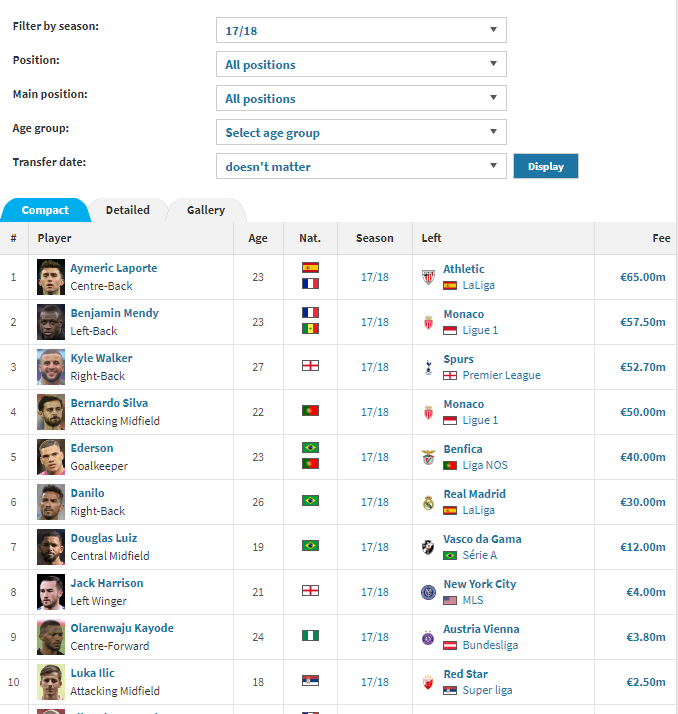Switch to the Gallery tab

206,210
